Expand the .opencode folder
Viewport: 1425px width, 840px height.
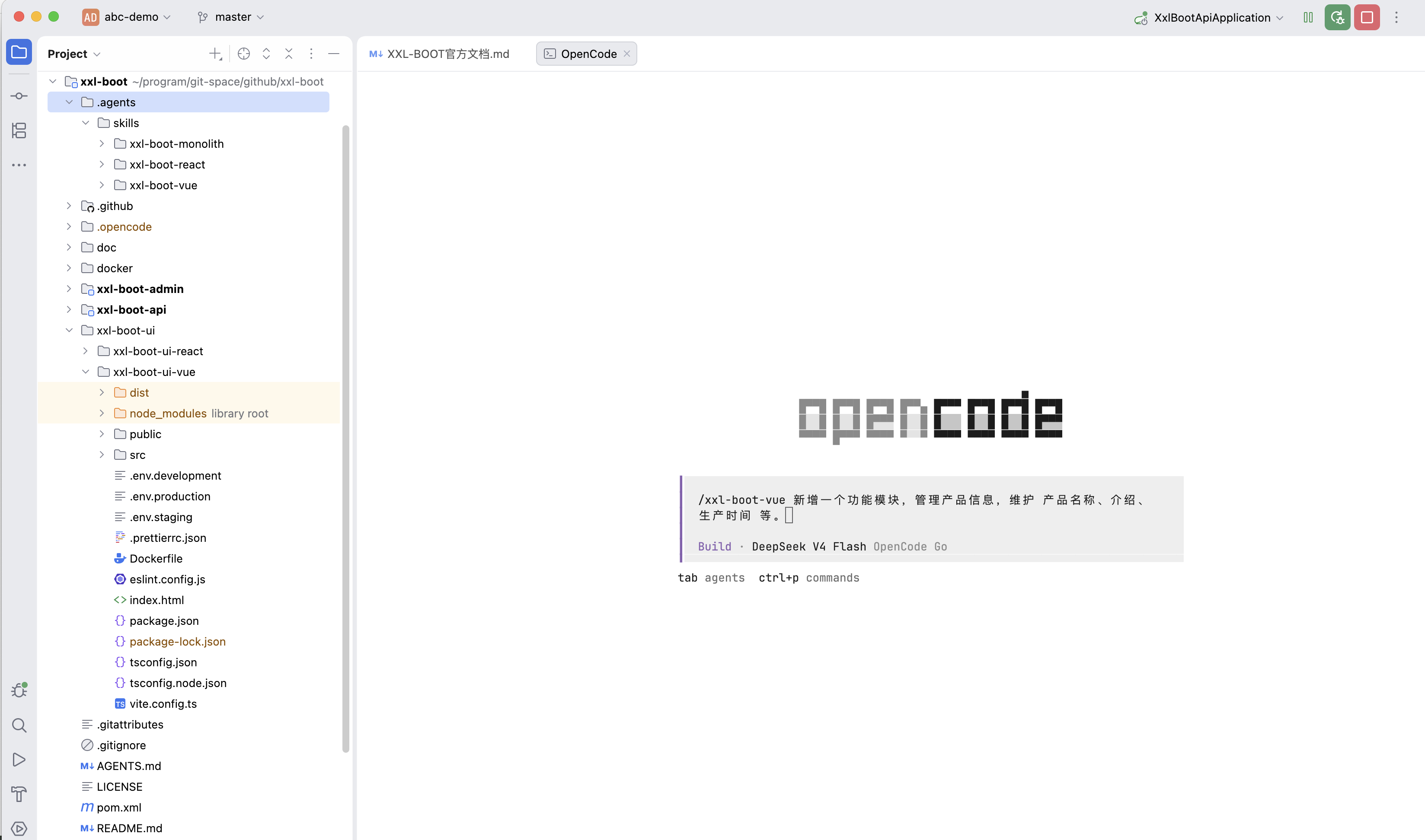(x=69, y=227)
